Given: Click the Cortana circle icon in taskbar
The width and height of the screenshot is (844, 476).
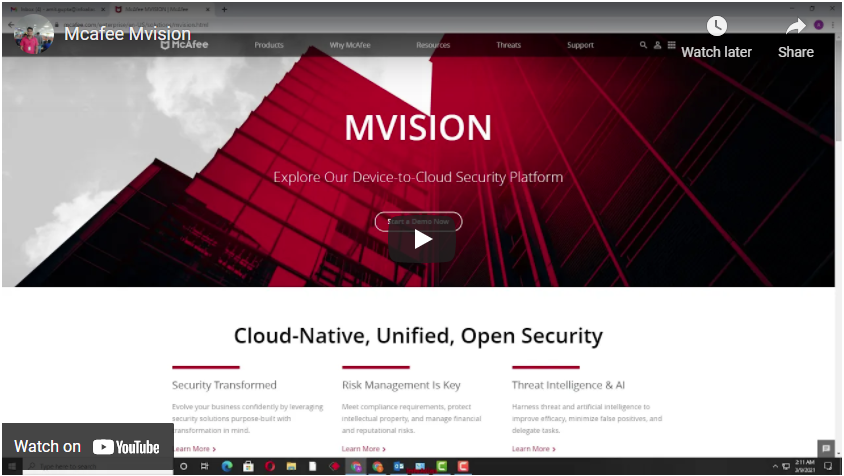Looking at the screenshot, I should [183, 466].
